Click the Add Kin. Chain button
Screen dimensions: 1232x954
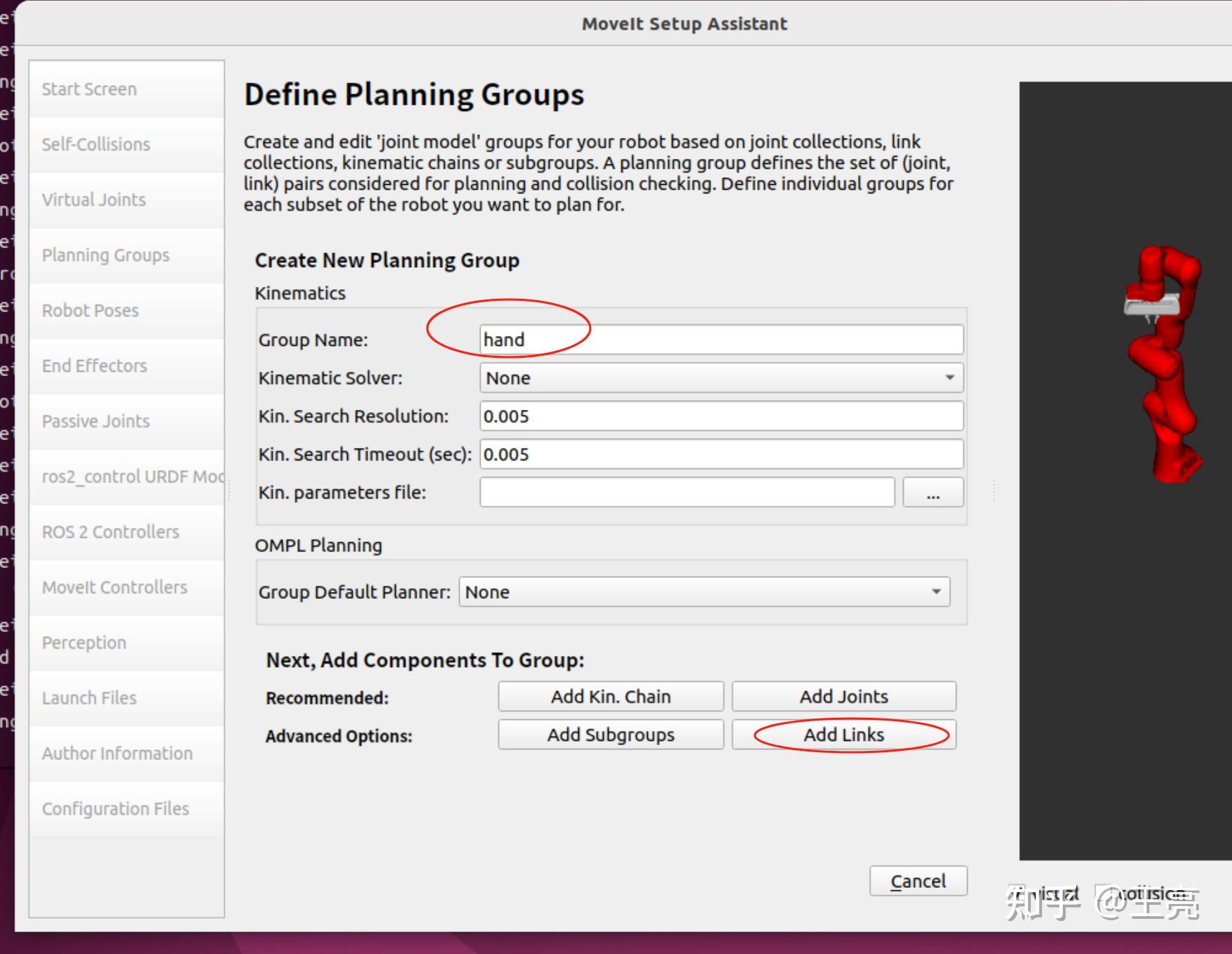[x=611, y=697]
